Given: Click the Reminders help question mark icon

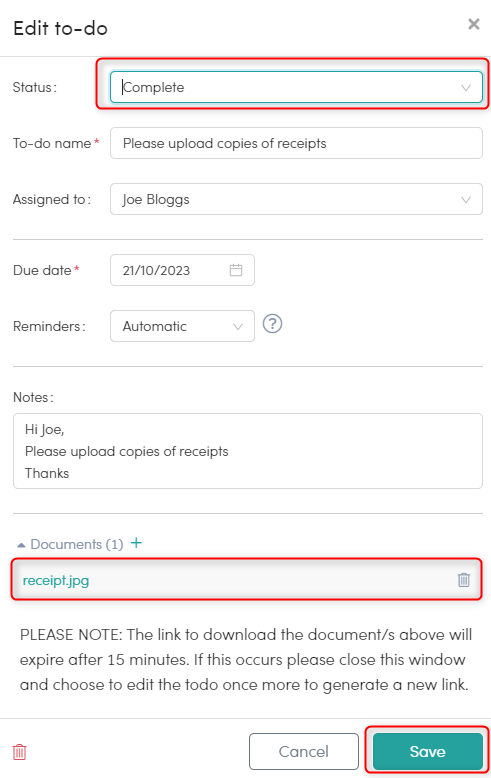Looking at the screenshot, I should click(x=272, y=324).
